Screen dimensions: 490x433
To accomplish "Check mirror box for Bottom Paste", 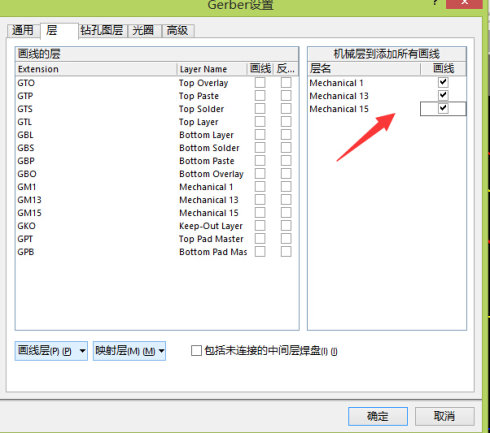I will coord(286,161).
